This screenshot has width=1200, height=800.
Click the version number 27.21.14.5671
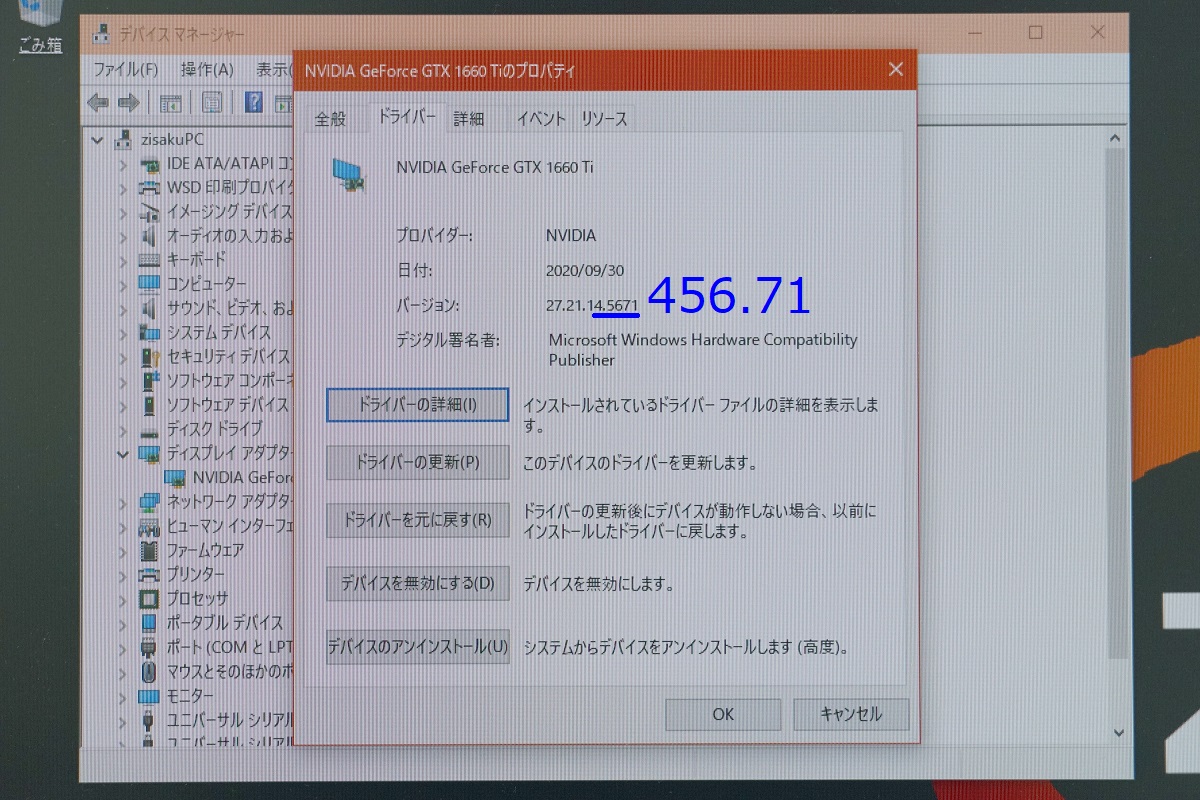[x=592, y=304]
